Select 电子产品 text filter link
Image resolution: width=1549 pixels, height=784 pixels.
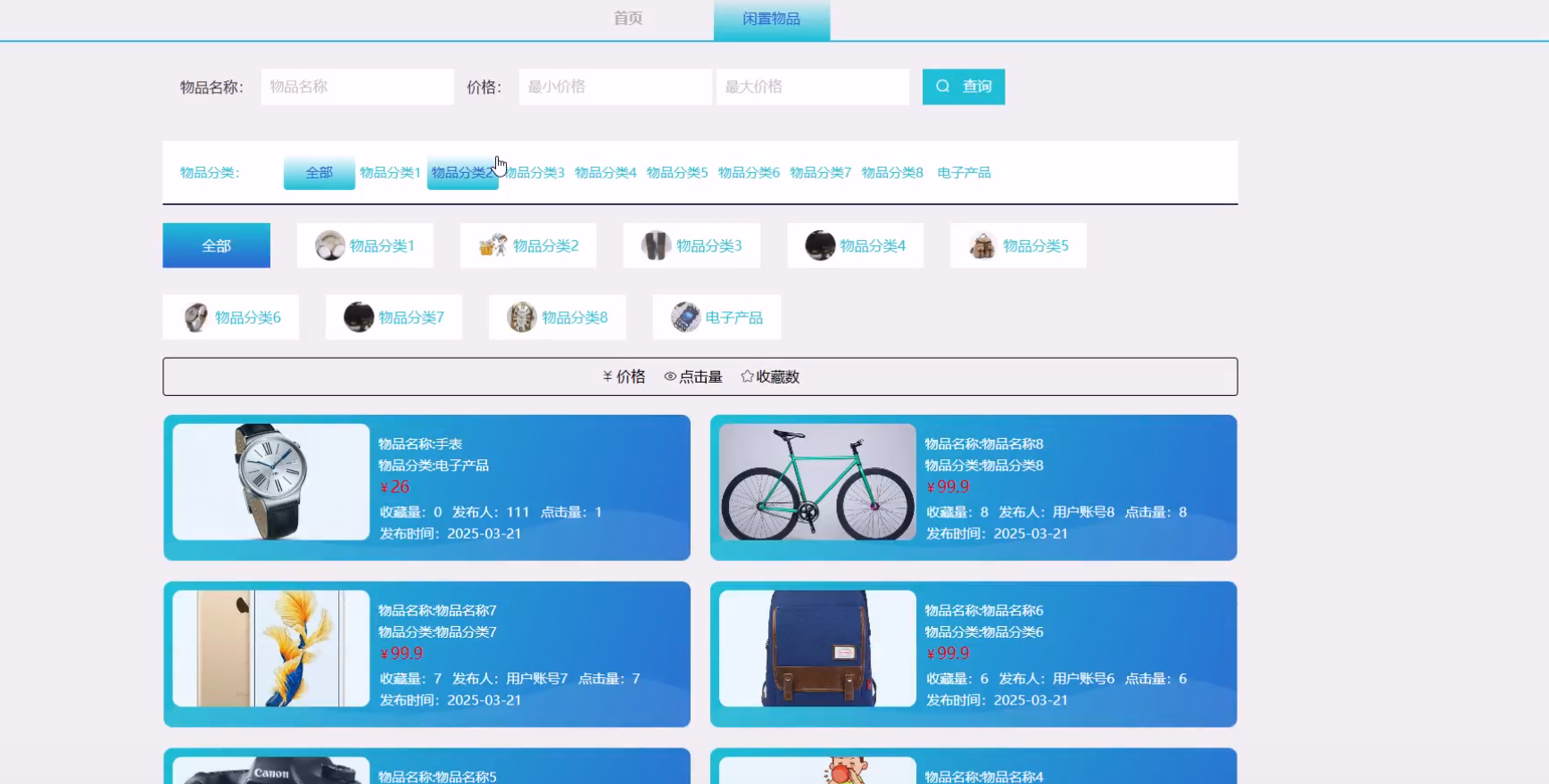point(964,173)
